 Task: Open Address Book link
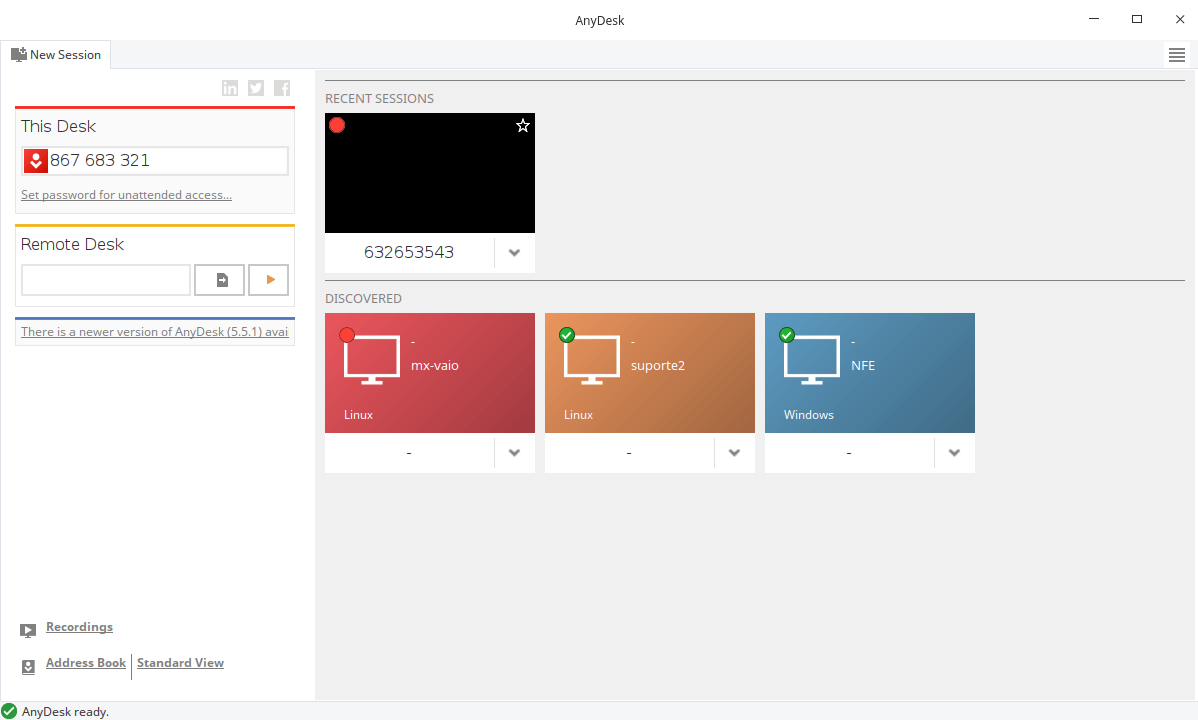(86, 663)
